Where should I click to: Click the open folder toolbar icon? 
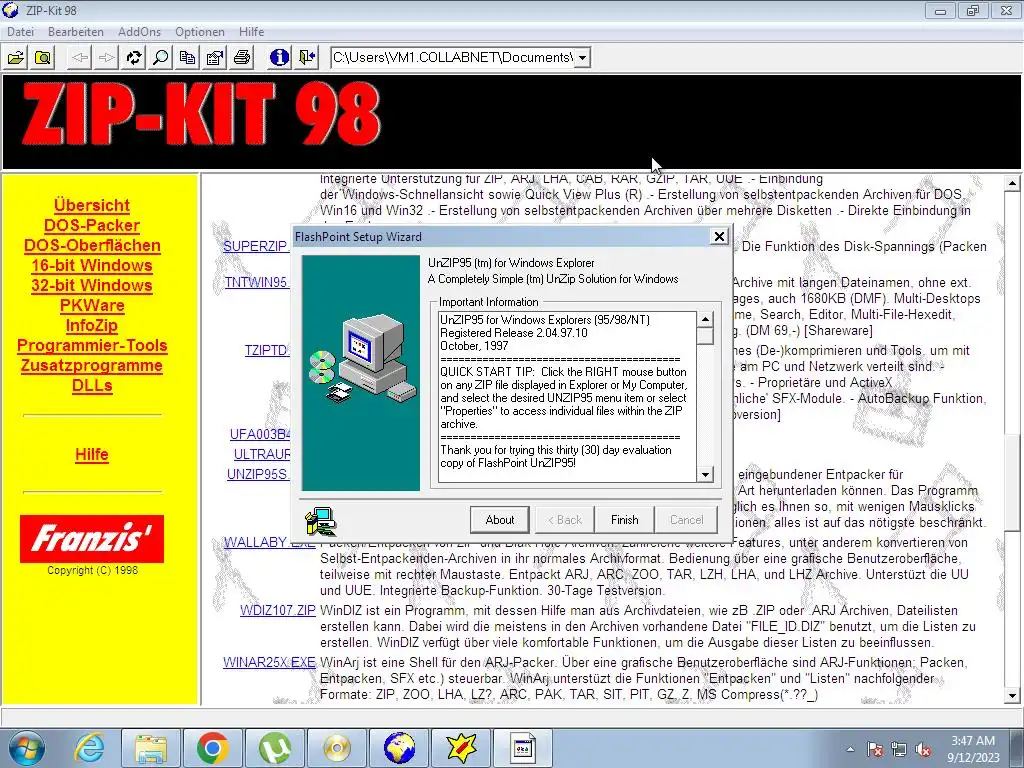point(16,57)
